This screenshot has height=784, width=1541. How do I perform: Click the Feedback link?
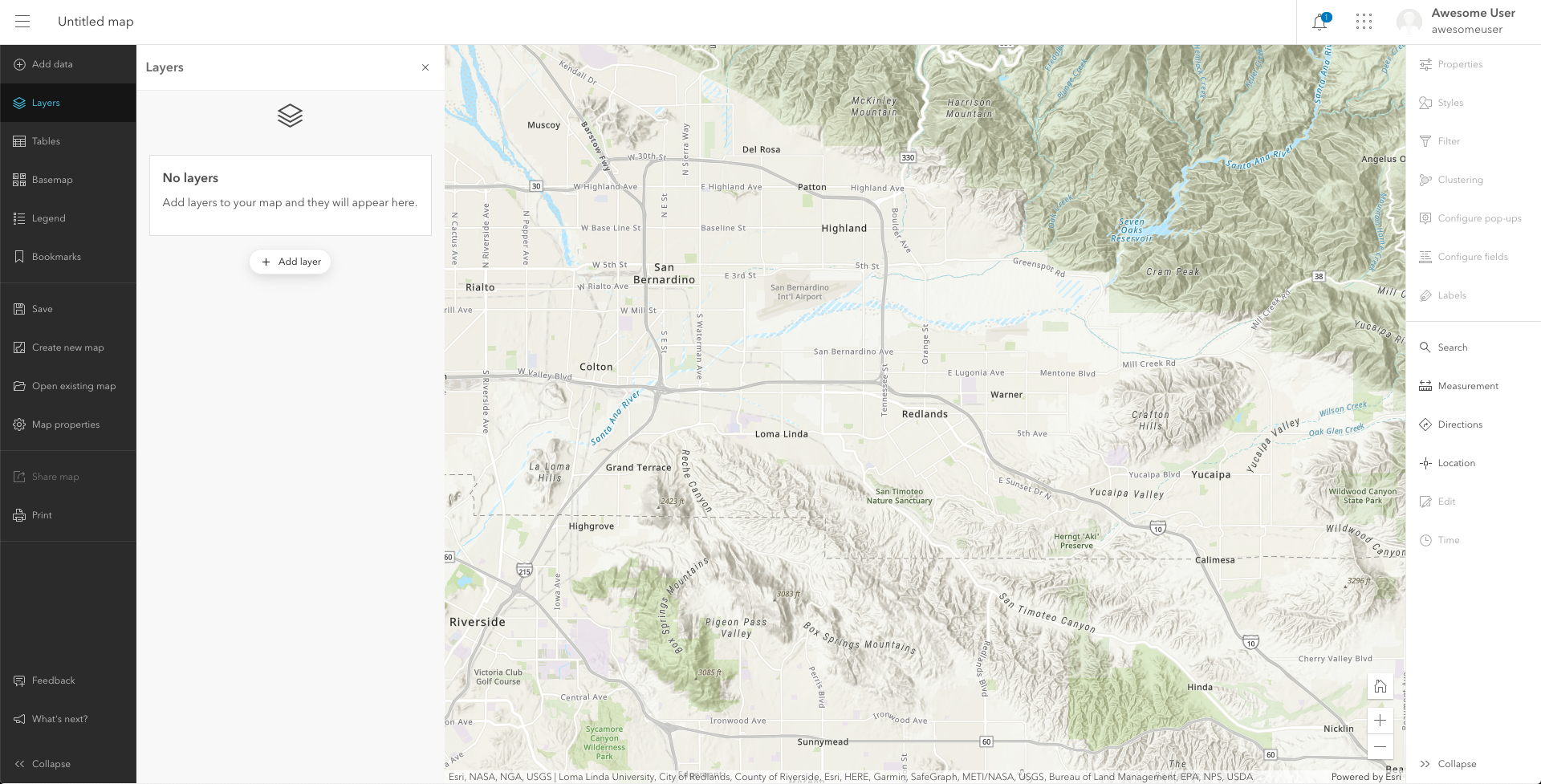[52, 680]
